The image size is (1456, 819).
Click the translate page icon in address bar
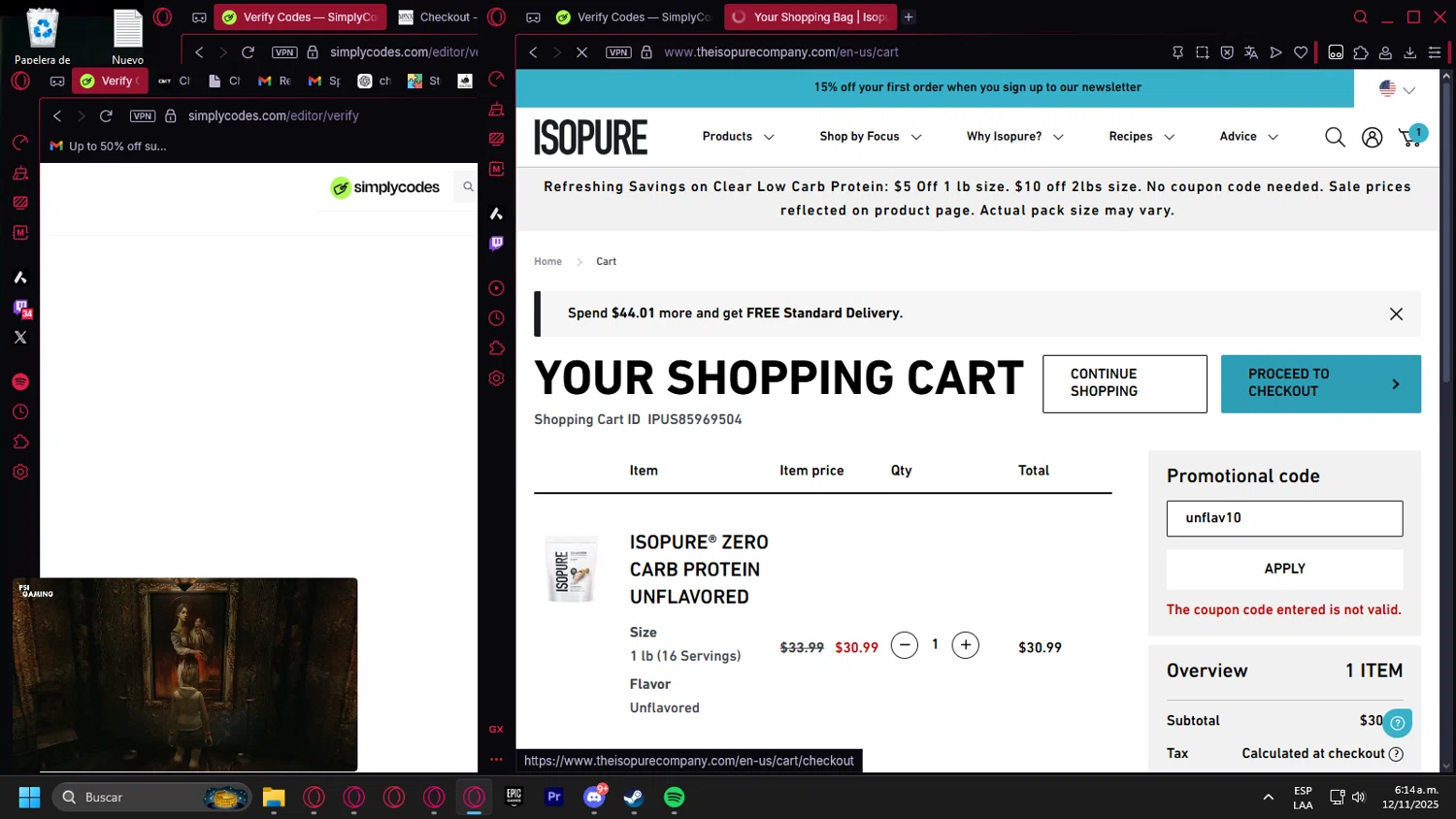(1251, 52)
